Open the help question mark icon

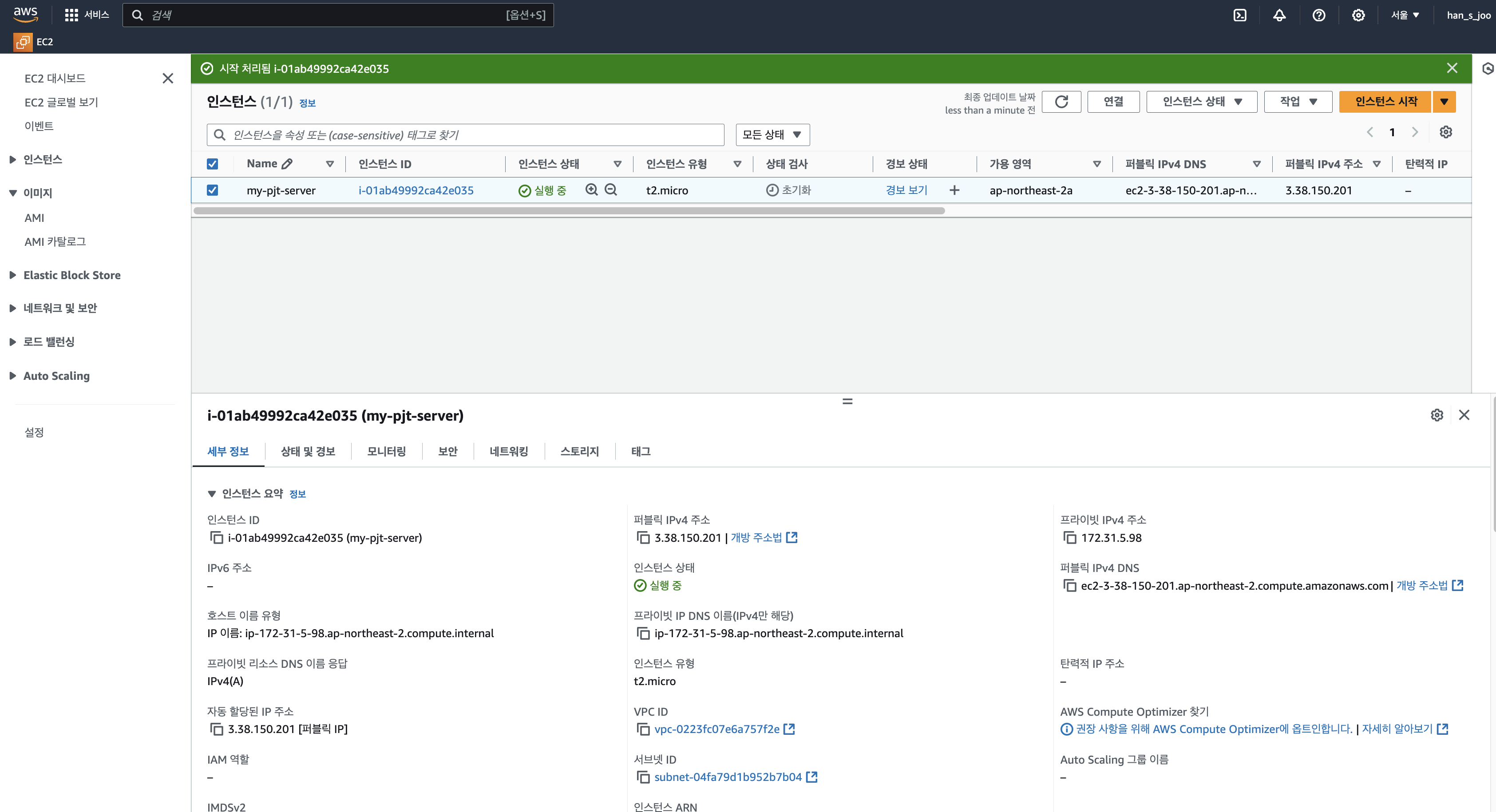[x=1319, y=15]
